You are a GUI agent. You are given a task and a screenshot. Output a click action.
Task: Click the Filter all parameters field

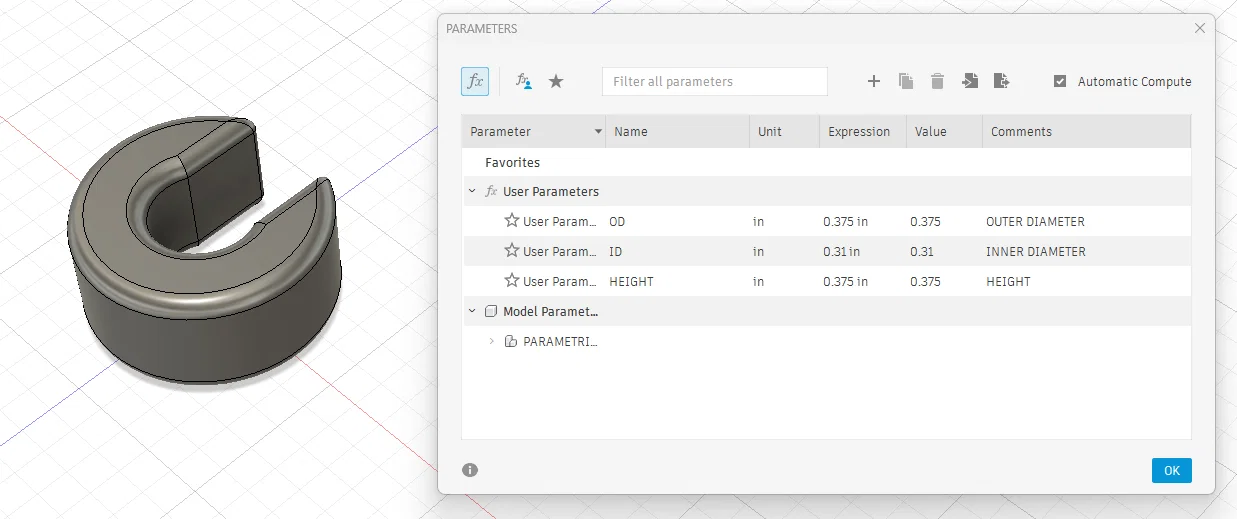715,81
